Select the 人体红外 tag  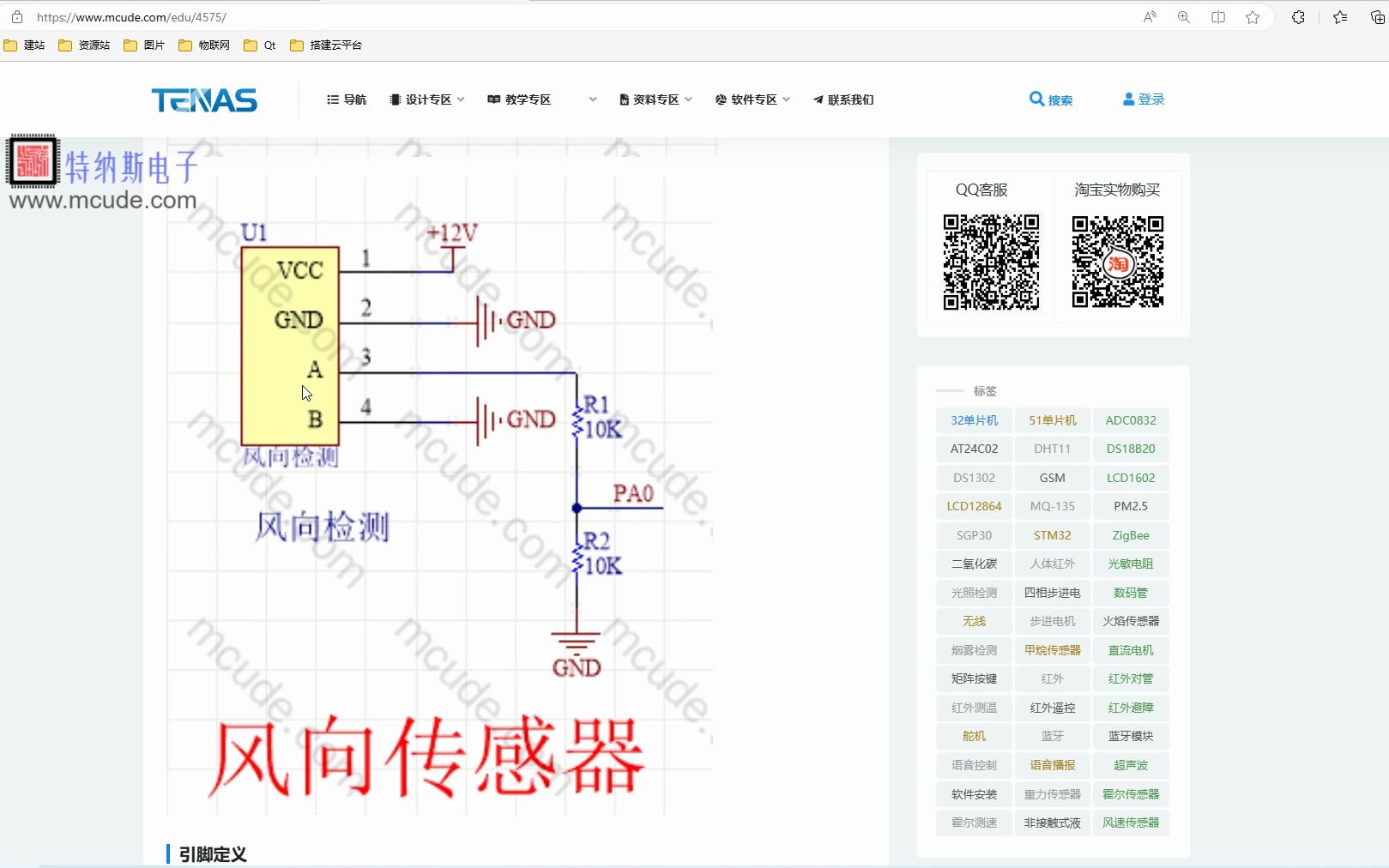1053,564
